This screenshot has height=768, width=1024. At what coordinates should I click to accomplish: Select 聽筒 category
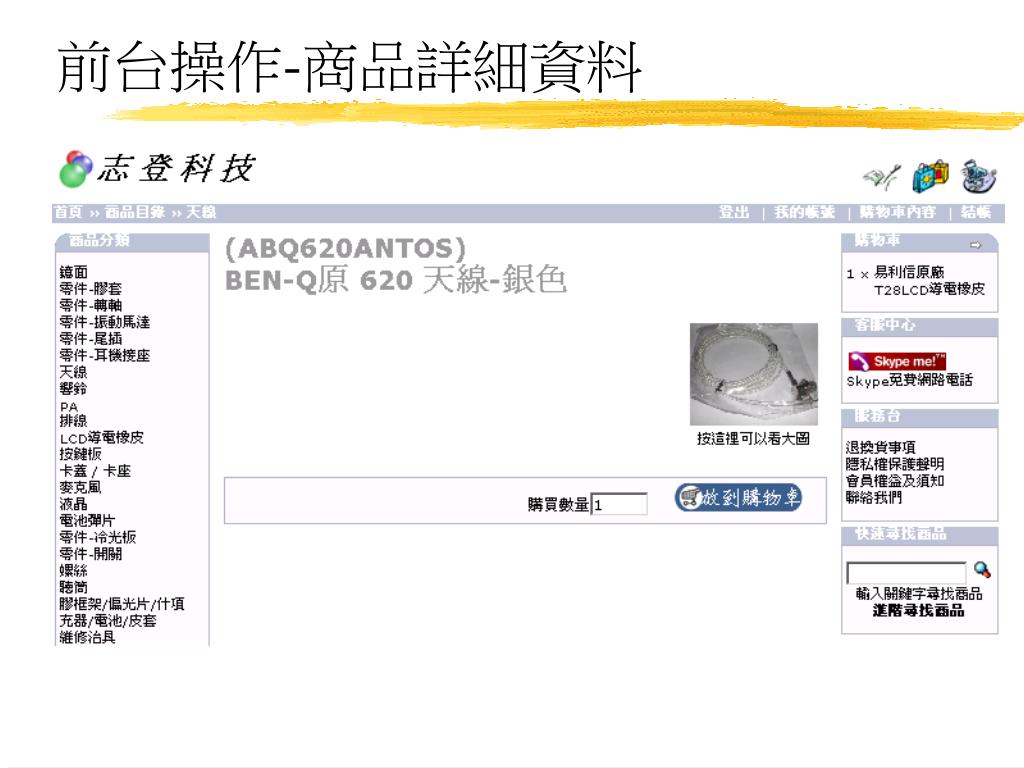73,587
